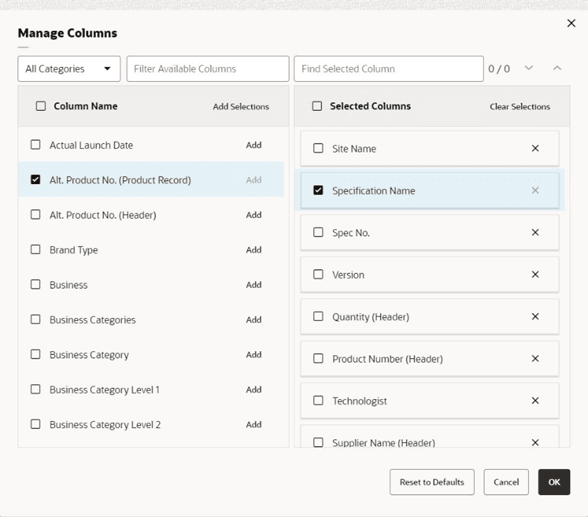Toggle select-all checkbox beside Column Name

click(41, 106)
